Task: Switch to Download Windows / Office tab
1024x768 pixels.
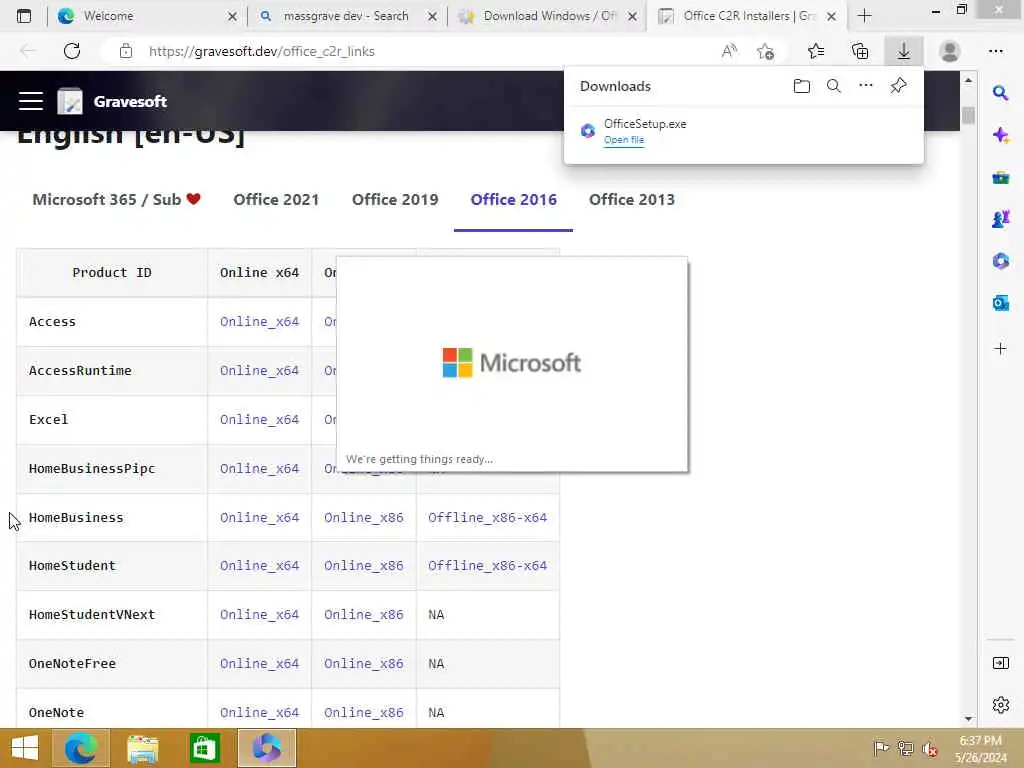Action: [x=547, y=16]
